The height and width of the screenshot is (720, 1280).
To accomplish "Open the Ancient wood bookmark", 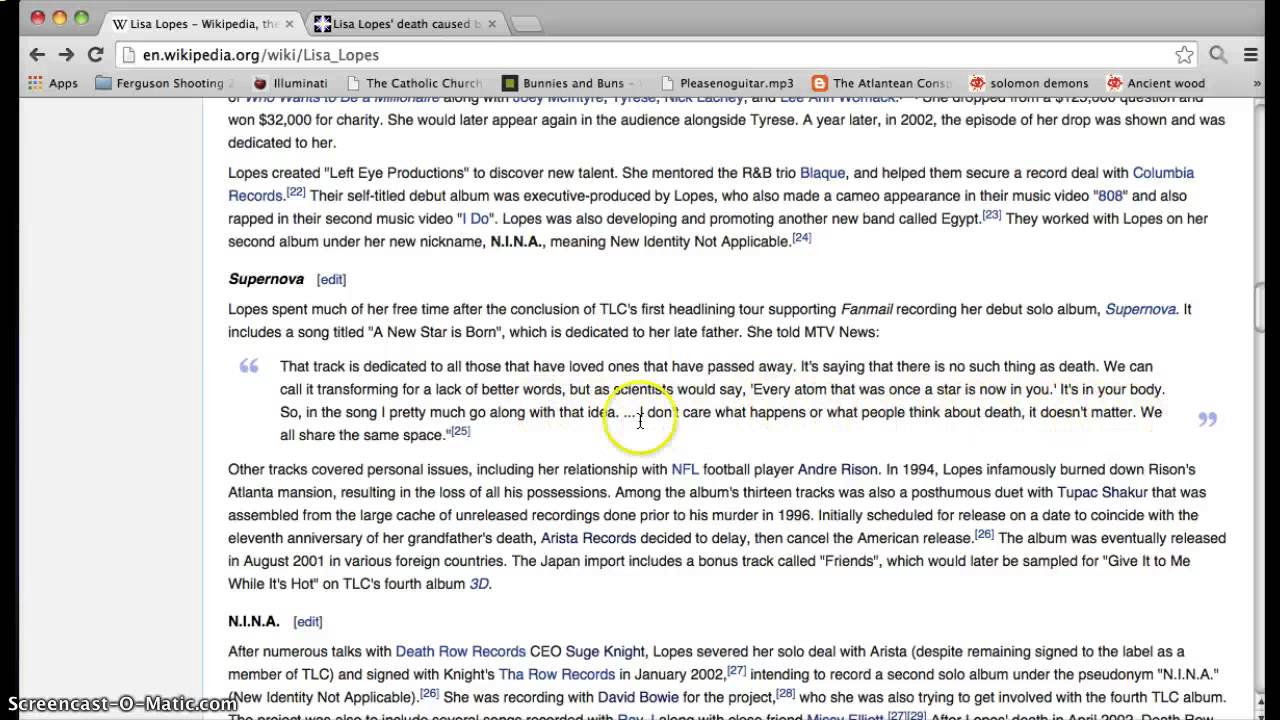I will pos(1156,83).
